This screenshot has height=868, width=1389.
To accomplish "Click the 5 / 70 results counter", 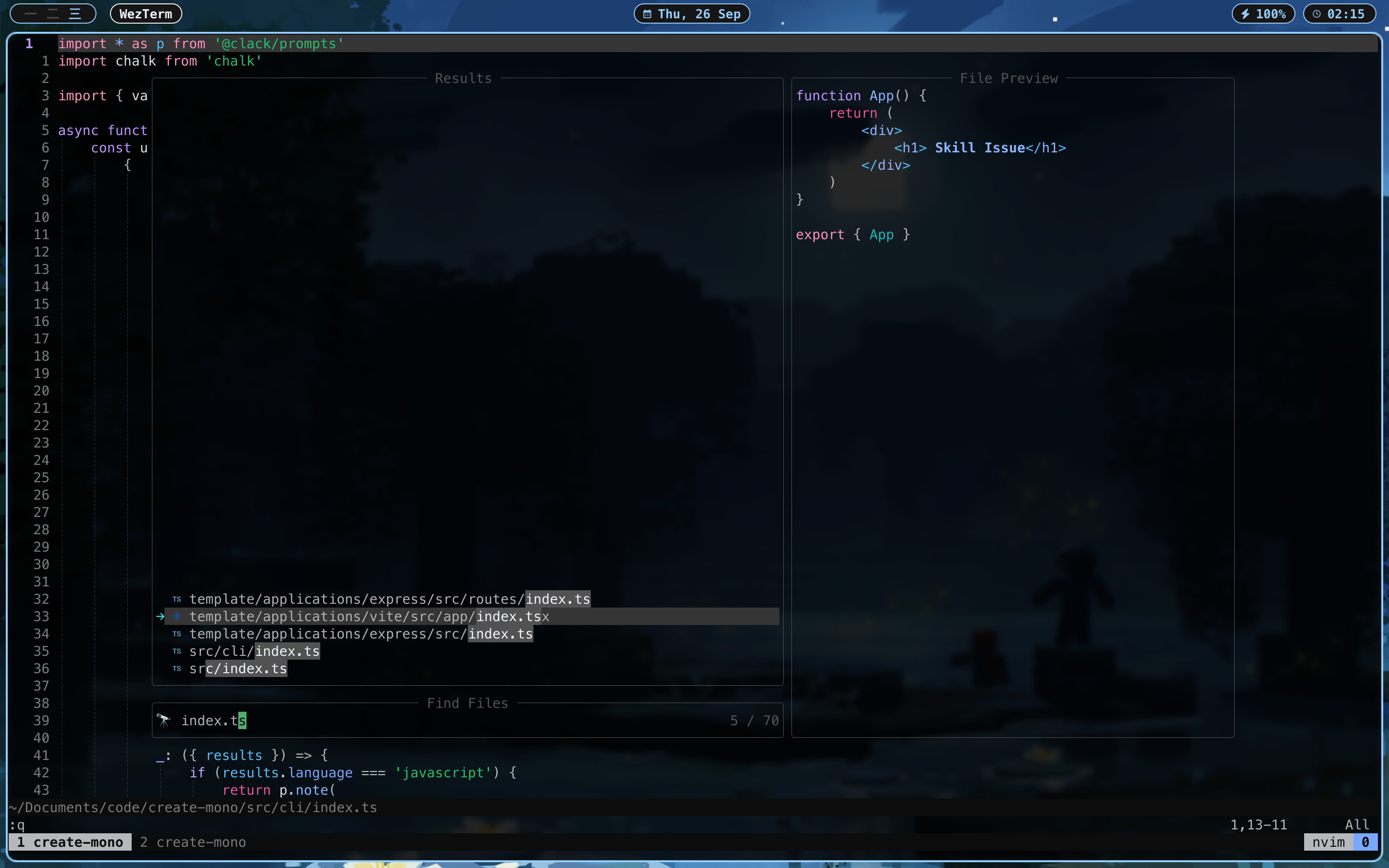I will [754, 720].
